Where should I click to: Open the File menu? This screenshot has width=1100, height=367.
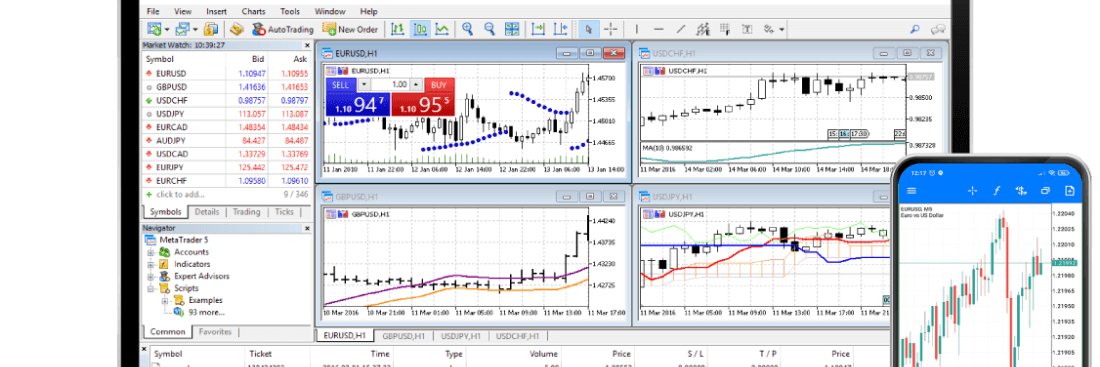(153, 11)
